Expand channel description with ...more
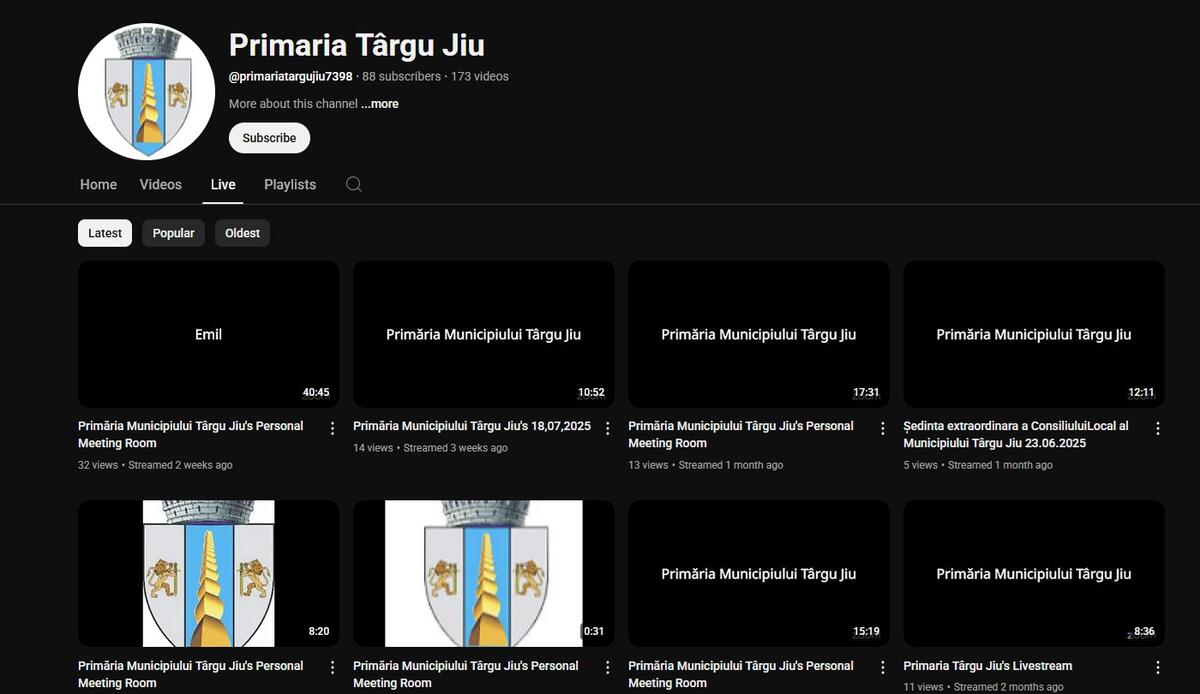This screenshot has height=694, width=1200. pyautogui.click(x=379, y=104)
